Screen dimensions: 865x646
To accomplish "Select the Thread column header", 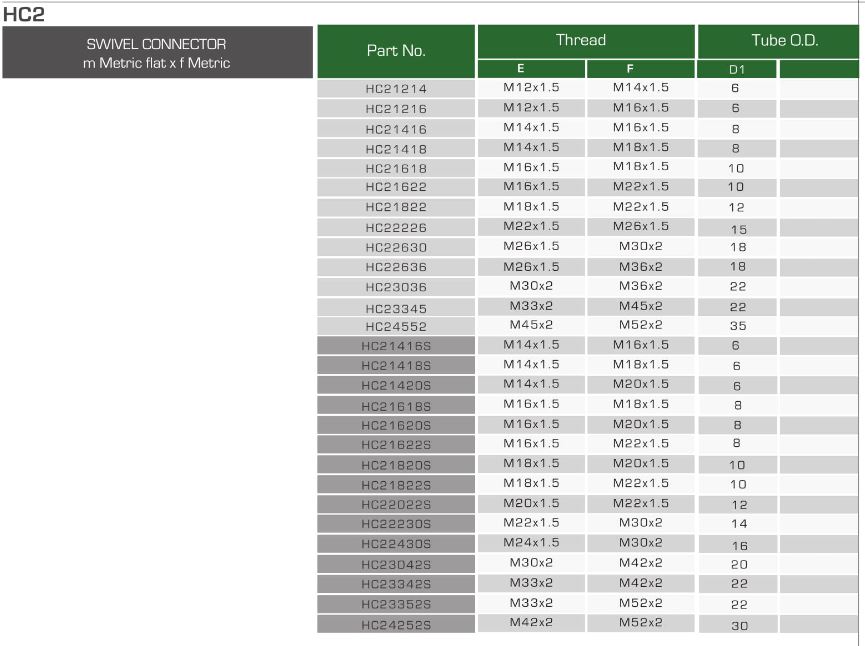I will pyautogui.click(x=585, y=41).
